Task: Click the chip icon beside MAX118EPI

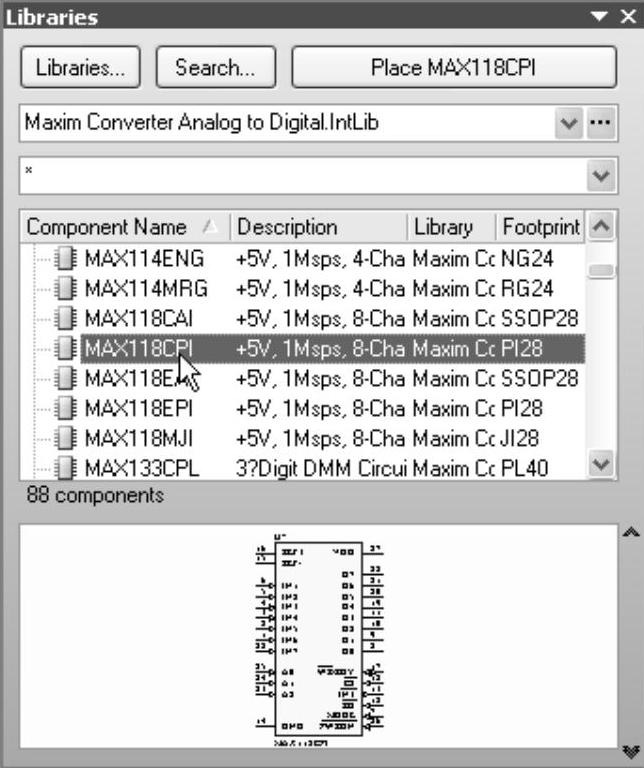Action: [66, 408]
